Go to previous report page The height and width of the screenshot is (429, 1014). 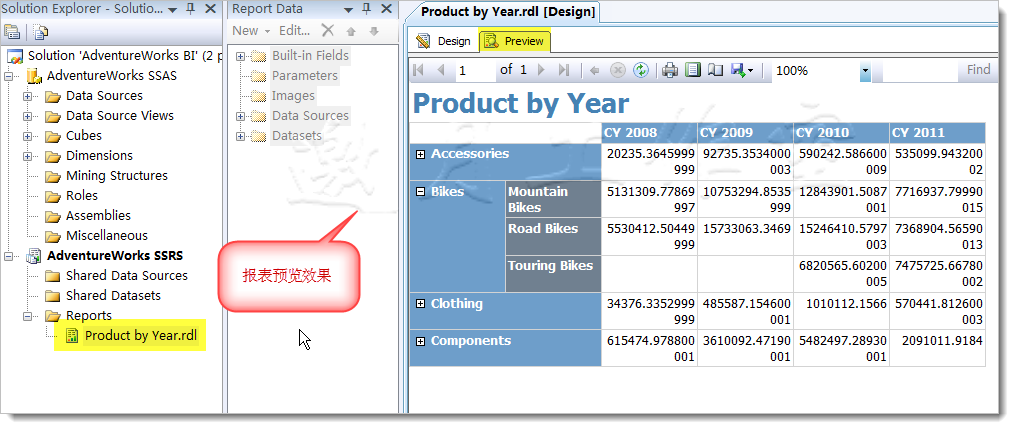pos(441,70)
